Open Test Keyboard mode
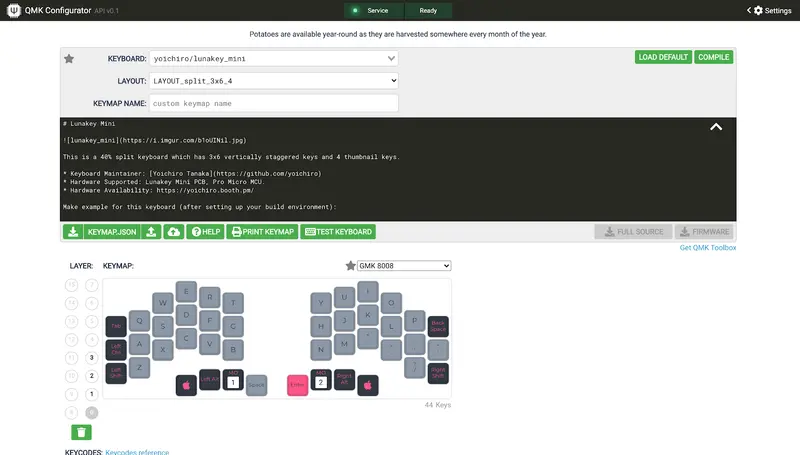This screenshot has height=455, width=800. (x=338, y=232)
